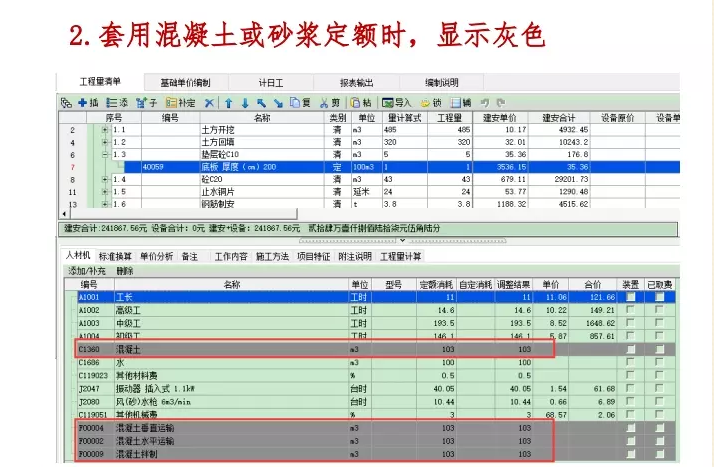This screenshot has height=467, width=714.
Task: Check 装置 box for J2047 振动器 row
Action: click(x=629, y=389)
